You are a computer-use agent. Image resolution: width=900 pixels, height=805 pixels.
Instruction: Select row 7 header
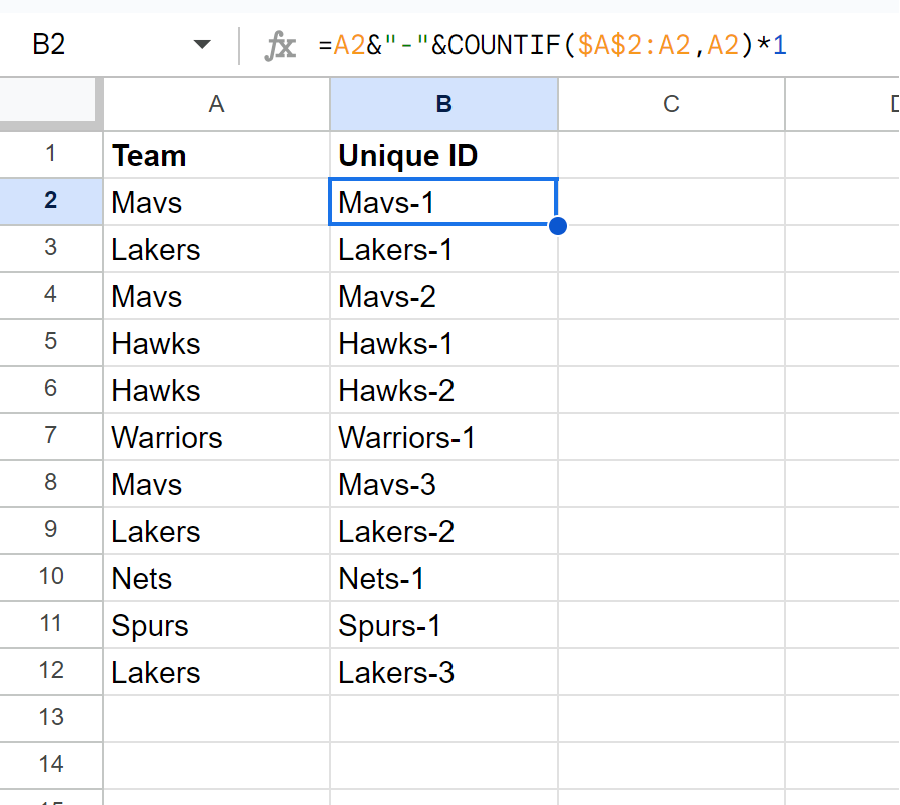pos(51,436)
